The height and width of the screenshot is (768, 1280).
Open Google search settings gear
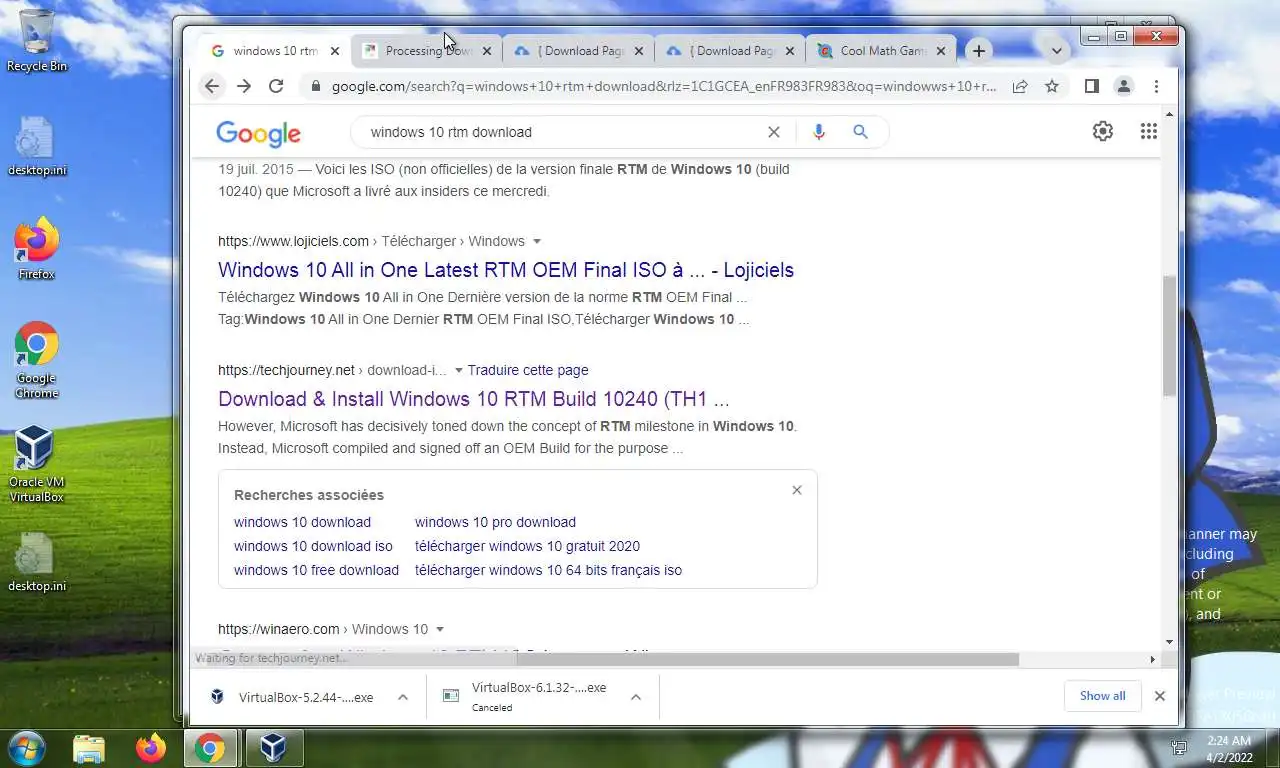coord(1103,131)
